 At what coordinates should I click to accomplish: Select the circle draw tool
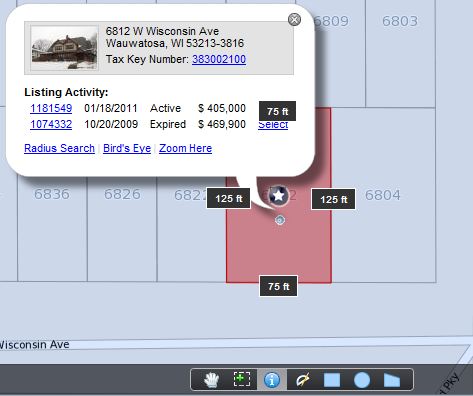coord(362,380)
